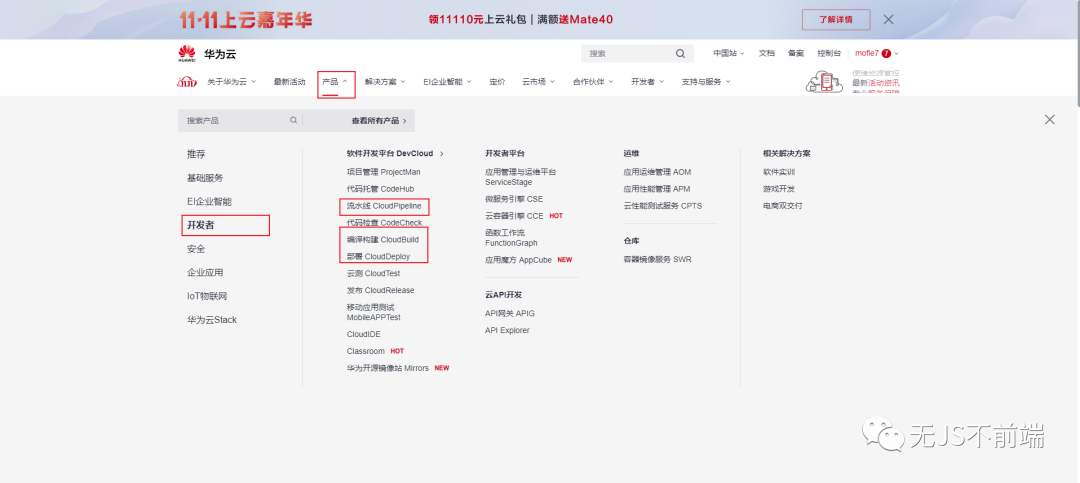Select the 基础服务 category

[205, 178]
